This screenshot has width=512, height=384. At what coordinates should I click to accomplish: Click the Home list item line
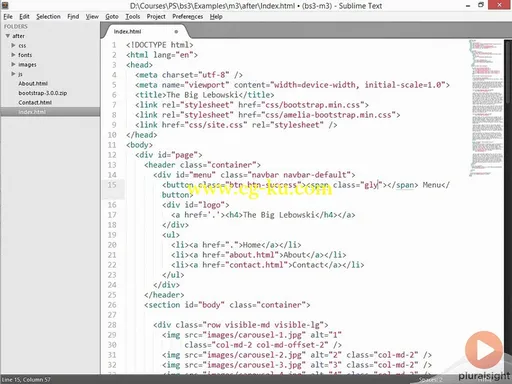[236, 245]
